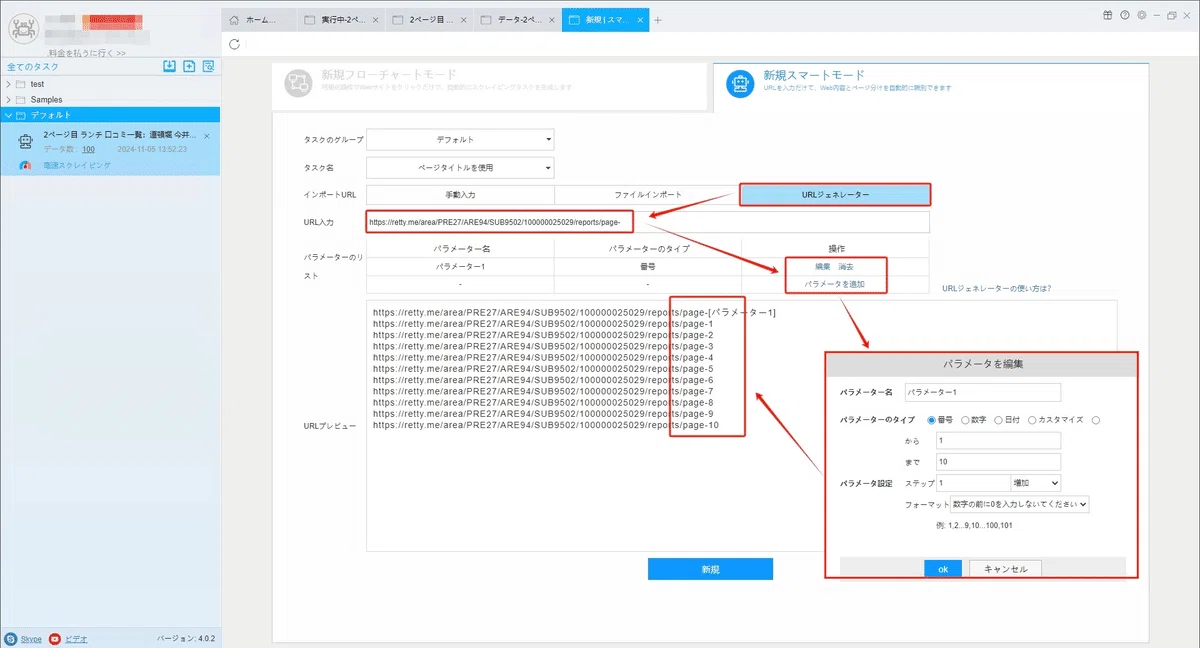Switch to the ホーム tab
1200x648 pixels.
[x=259, y=20]
